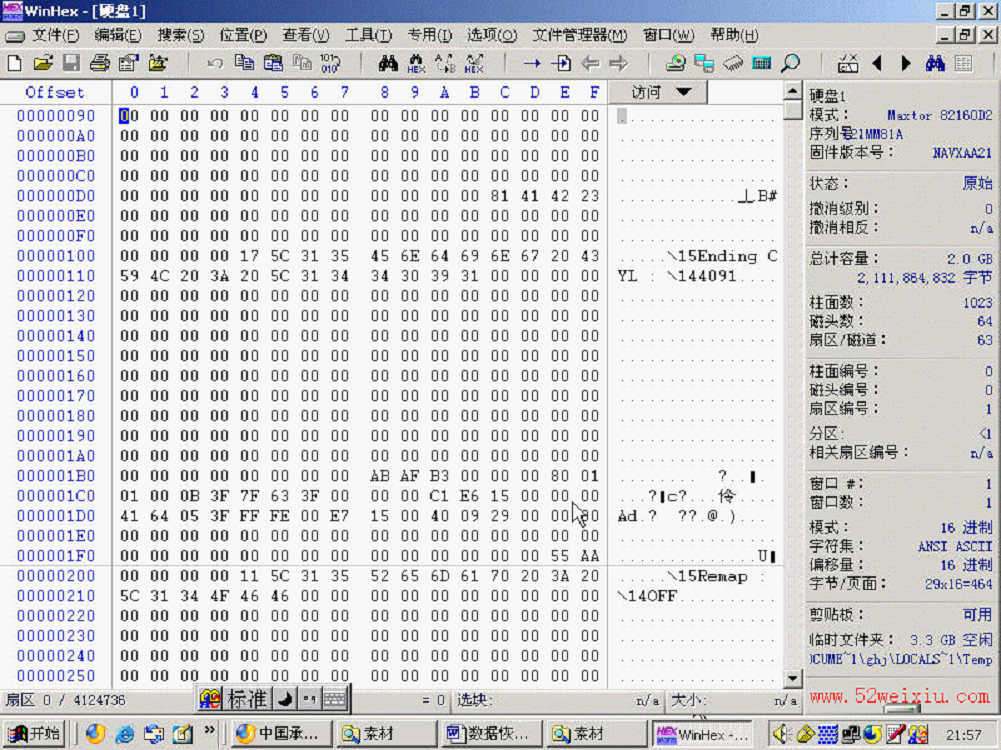Click the Forward navigation arrow icon
1001x750 pixels.
(619, 63)
